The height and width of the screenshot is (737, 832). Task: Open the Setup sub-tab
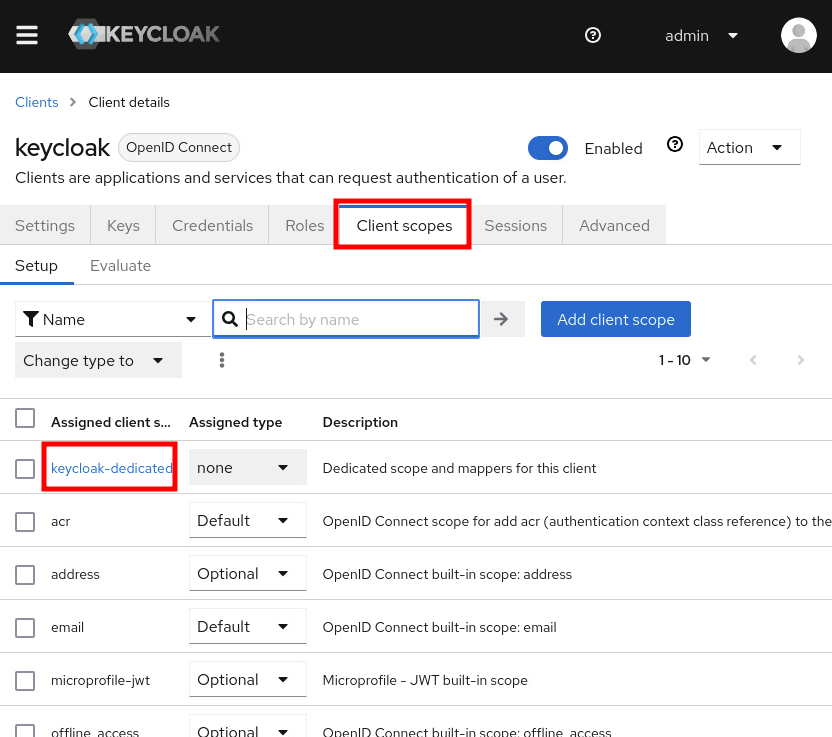(x=37, y=266)
